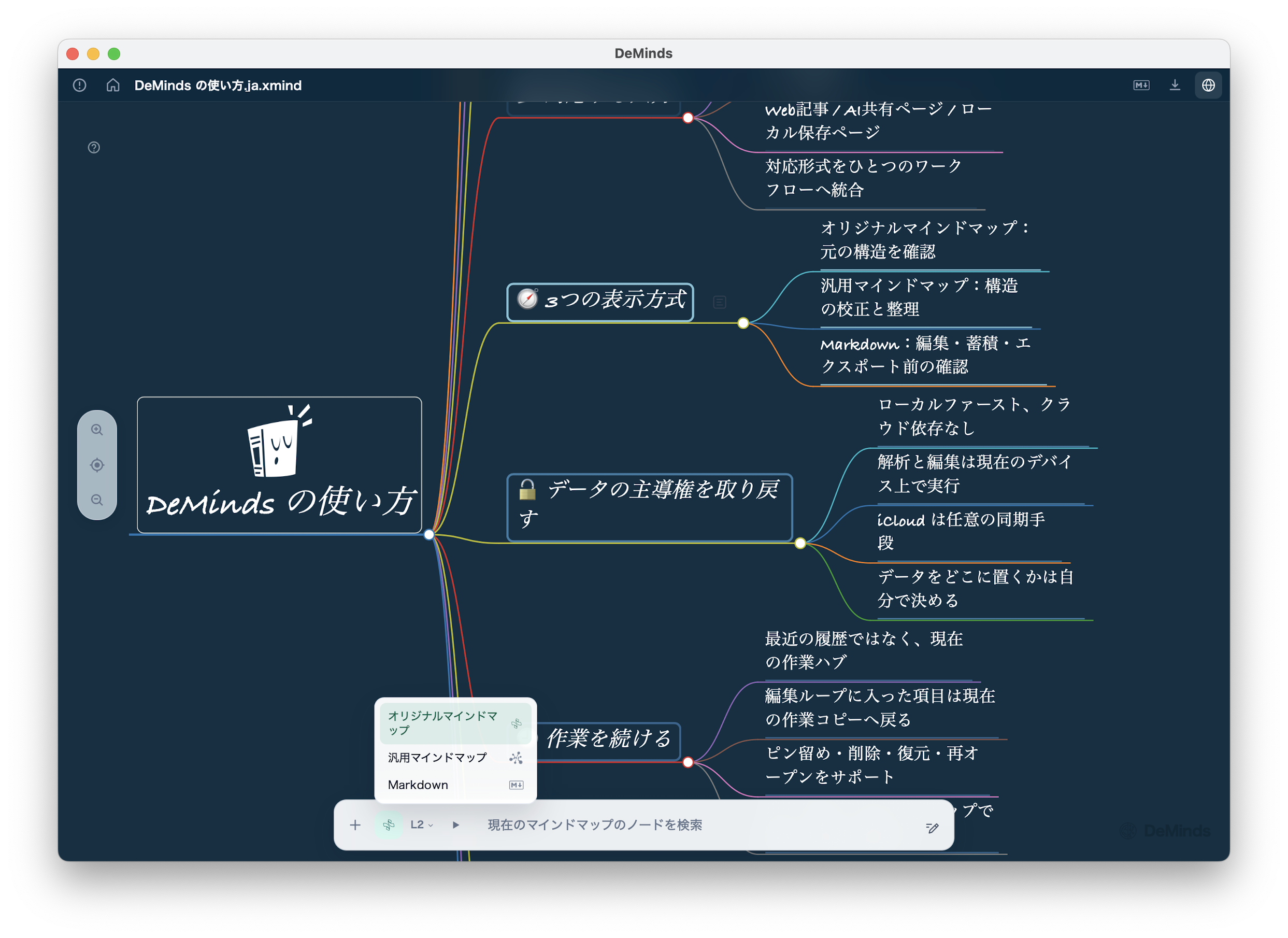
Task: Collapse 3つの表示方式 branch handle
Action: click(743, 323)
